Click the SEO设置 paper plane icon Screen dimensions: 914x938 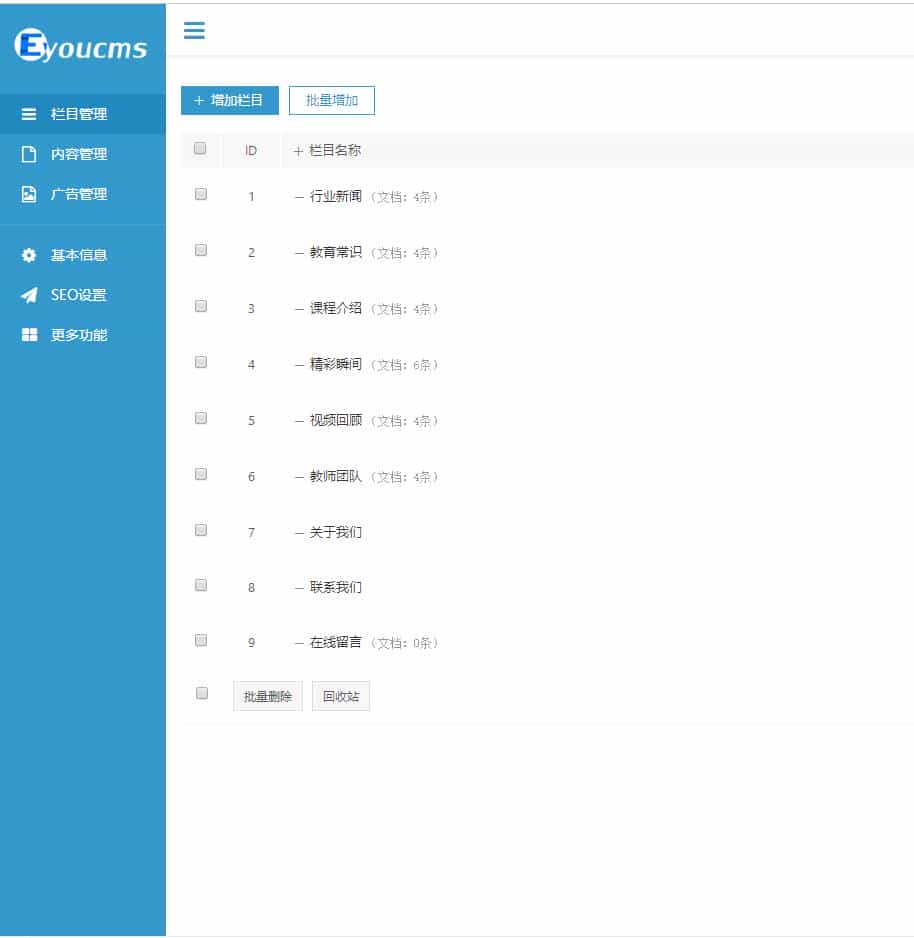click(x=28, y=295)
